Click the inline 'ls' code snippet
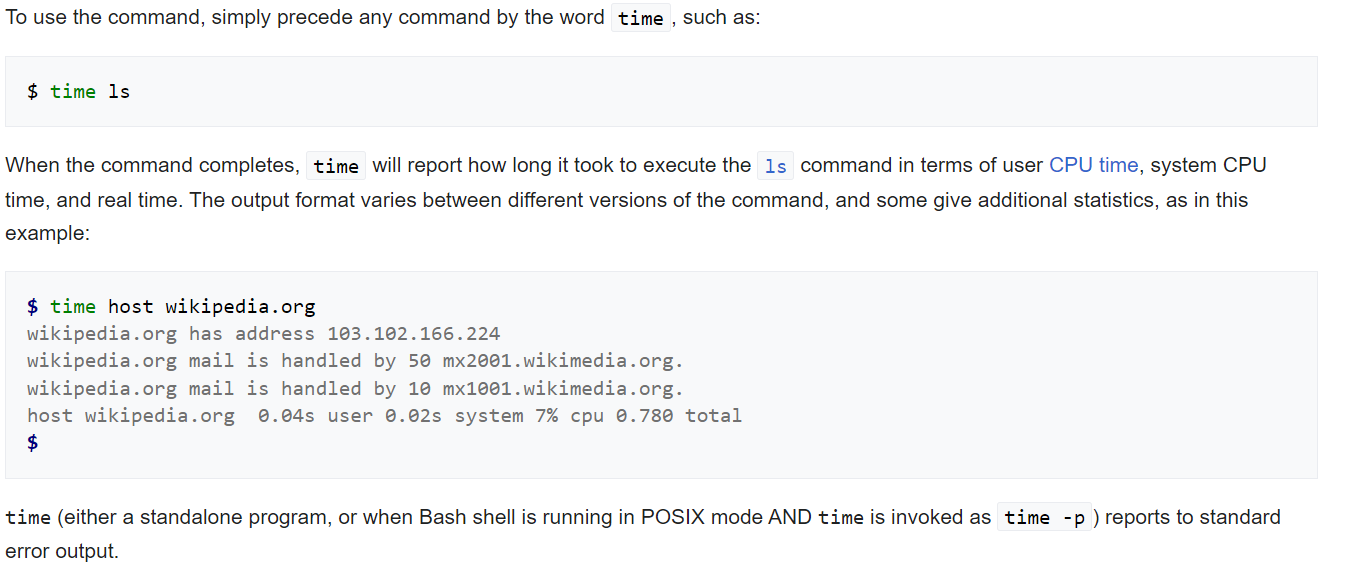This screenshot has height=584, width=1355. [x=776, y=166]
